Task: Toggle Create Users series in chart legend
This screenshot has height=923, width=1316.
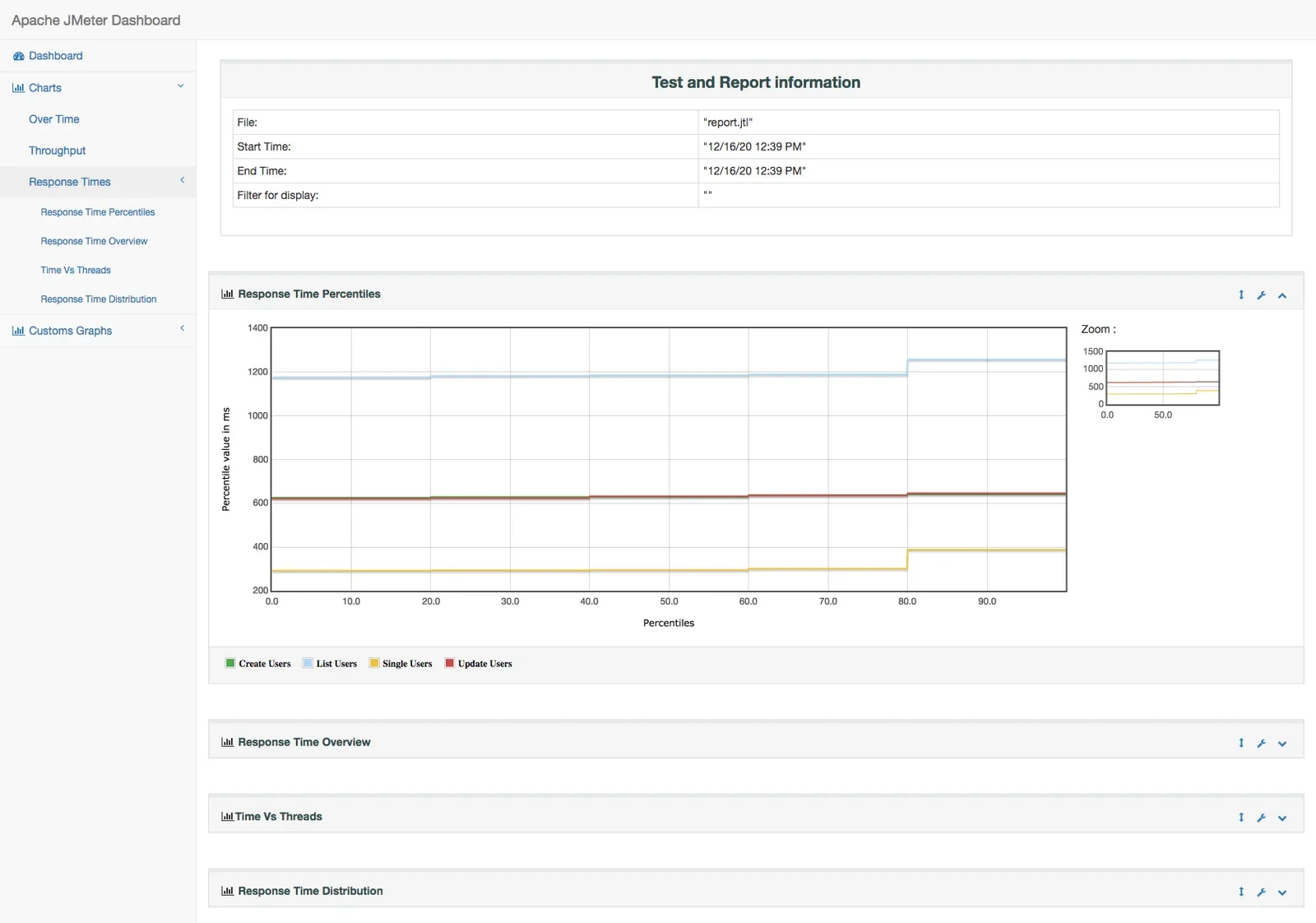Action: 258,664
